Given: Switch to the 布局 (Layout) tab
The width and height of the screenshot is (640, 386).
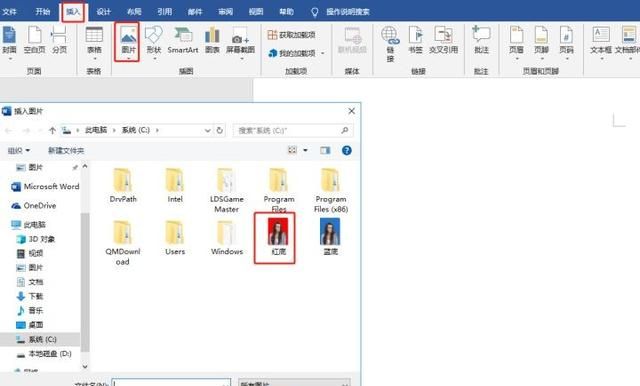Looking at the screenshot, I should (134, 12).
